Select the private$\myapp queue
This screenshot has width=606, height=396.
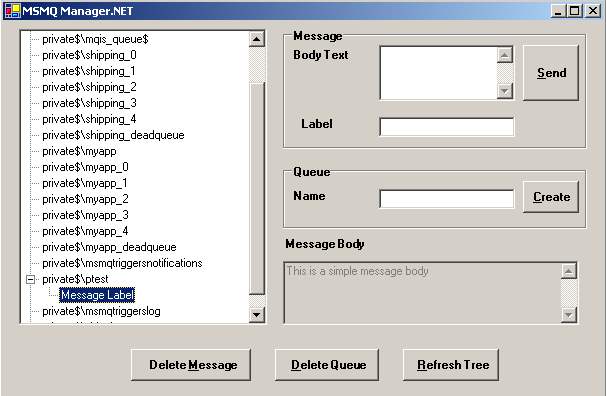79,151
